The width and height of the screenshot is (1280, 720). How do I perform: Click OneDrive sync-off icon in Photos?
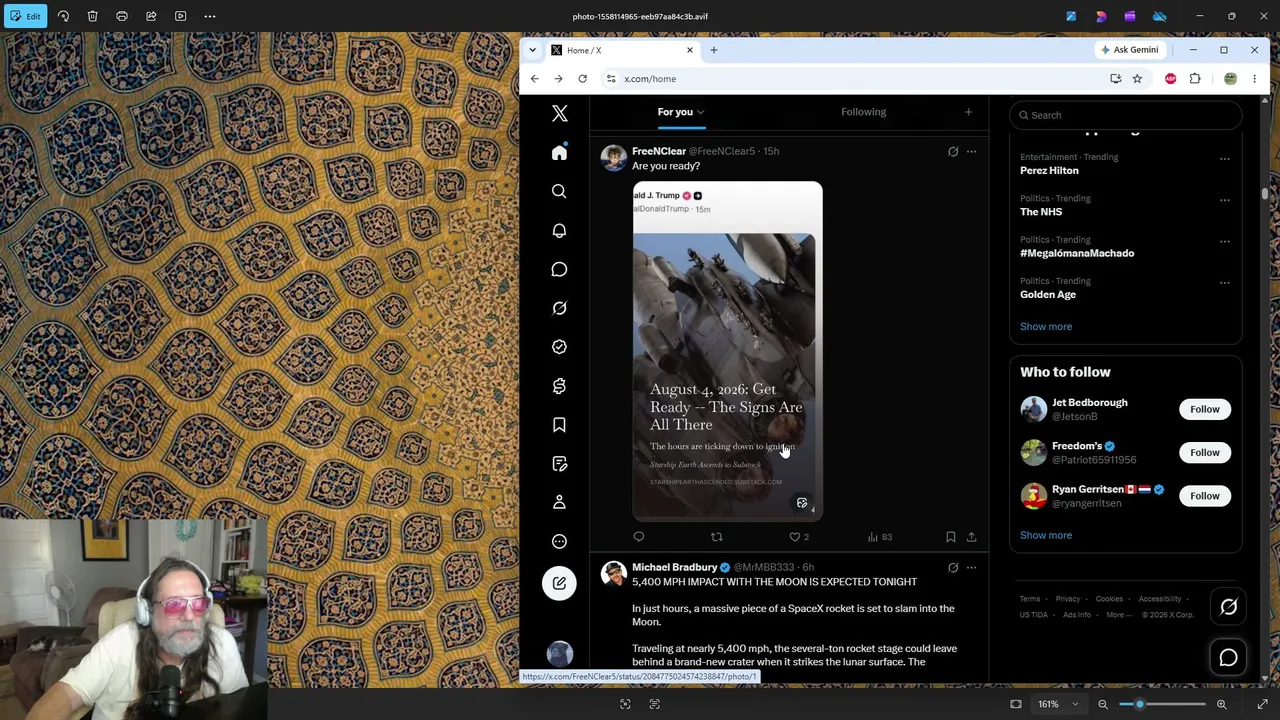pos(1159,16)
